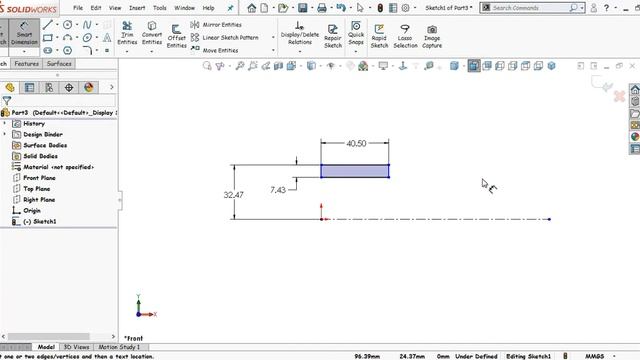Screen dimensions: 640x360
Task: Open Display/Delete Relations
Action: pyautogui.click(x=300, y=33)
